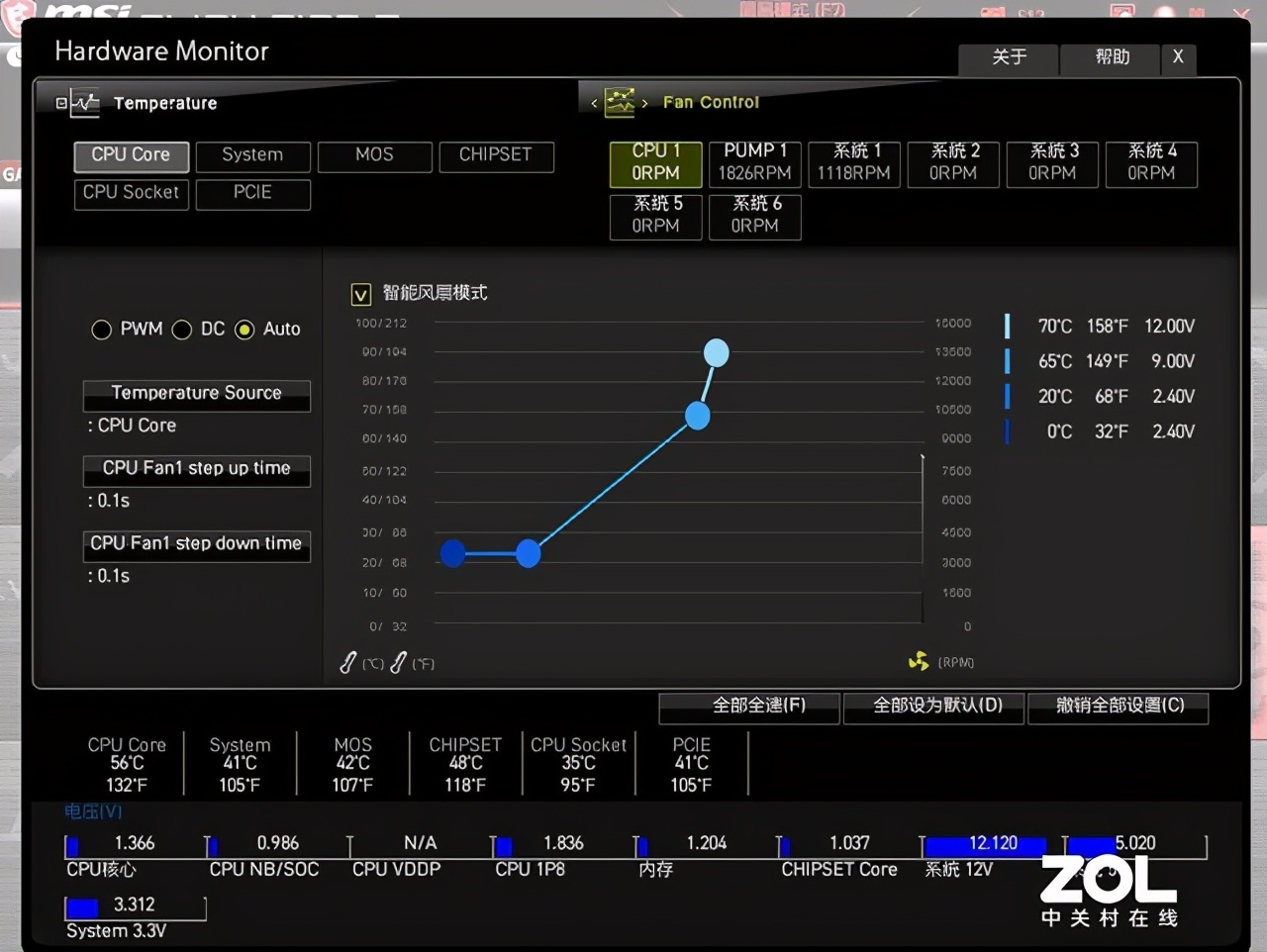Click the Fan Control section icon

(620, 102)
